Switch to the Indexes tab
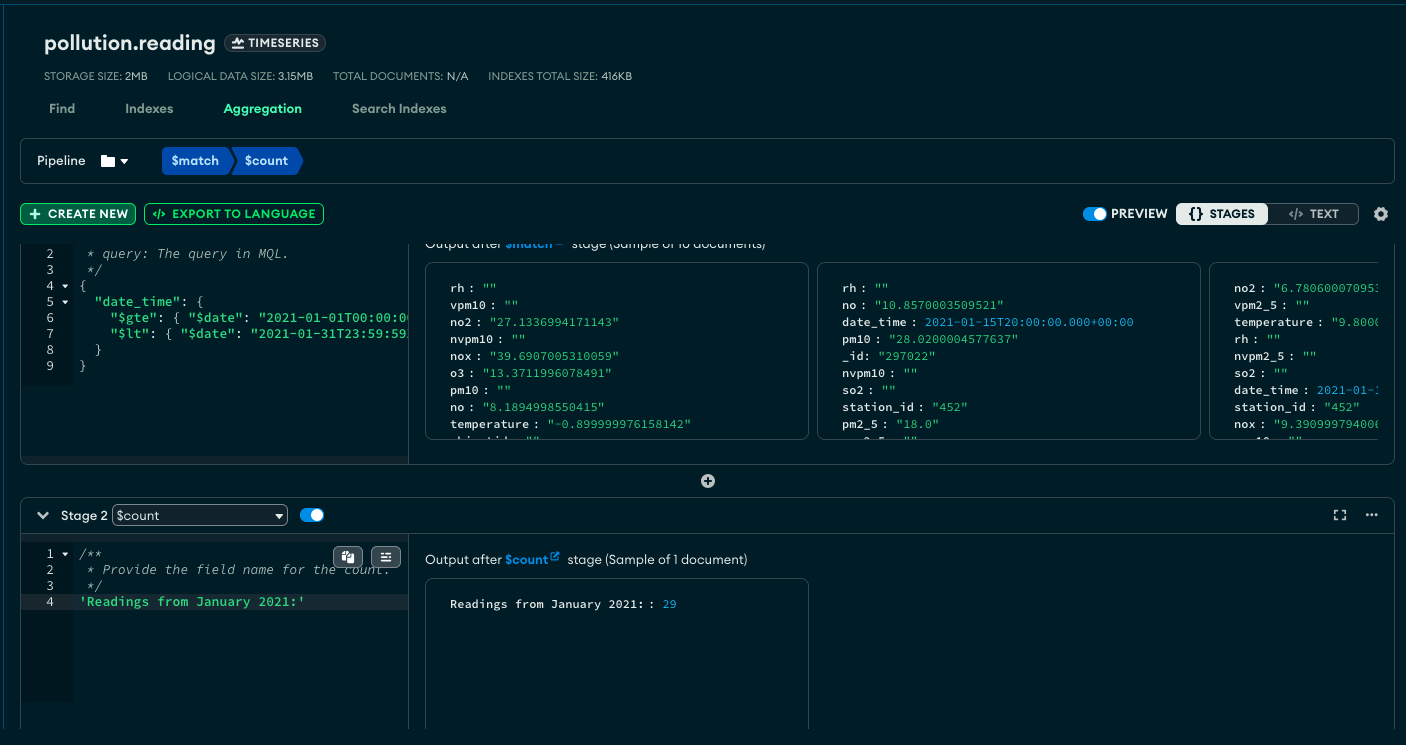The width and height of the screenshot is (1406, 745). click(149, 109)
